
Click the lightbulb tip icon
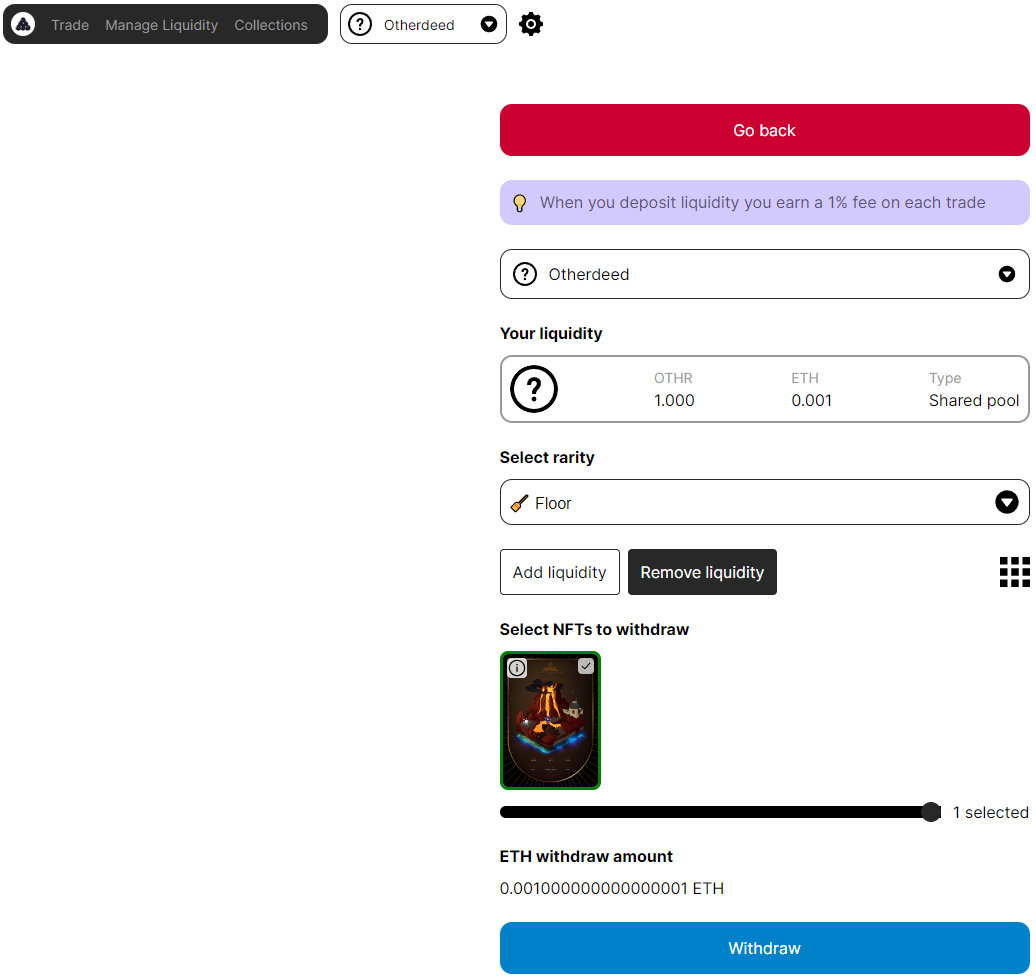(520, 203)
